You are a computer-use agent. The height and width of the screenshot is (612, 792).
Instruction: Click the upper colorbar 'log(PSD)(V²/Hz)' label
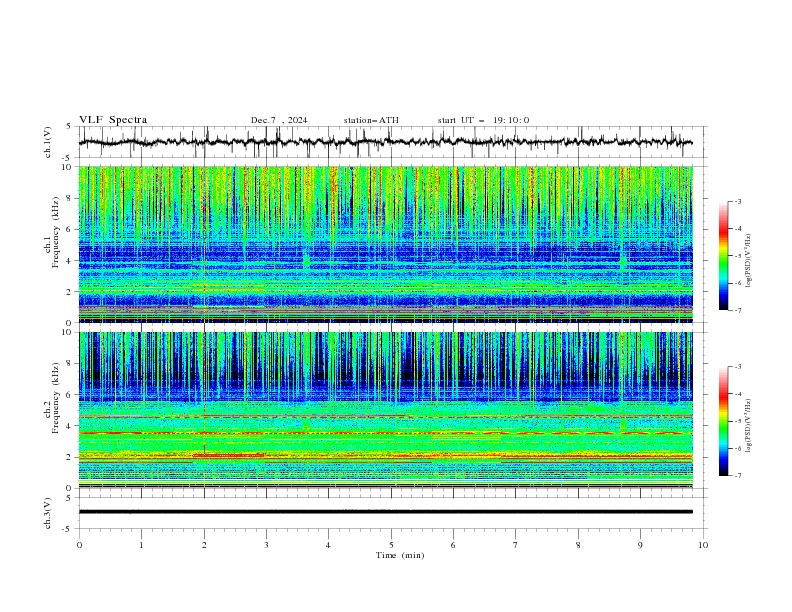click(749, 261)
